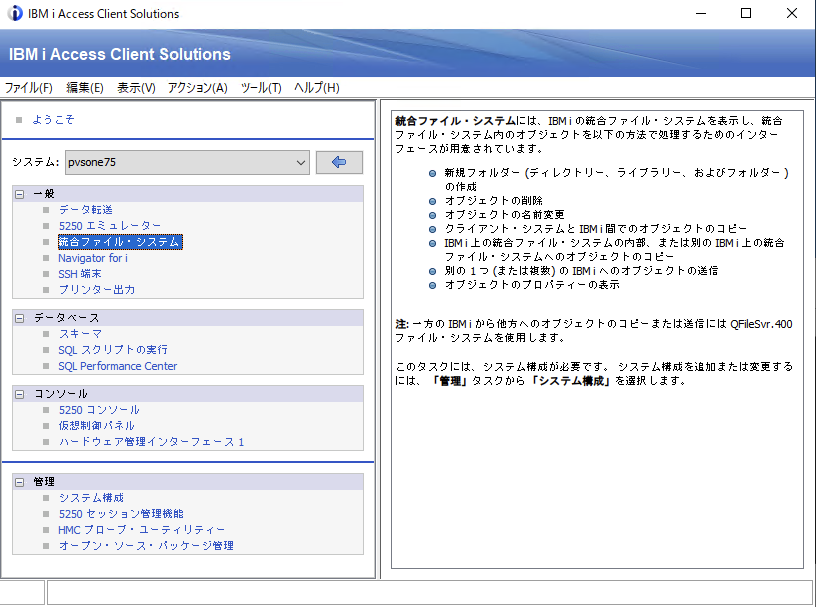Open スキーマ link
The image size is (816, 607).
coord(80,334)
